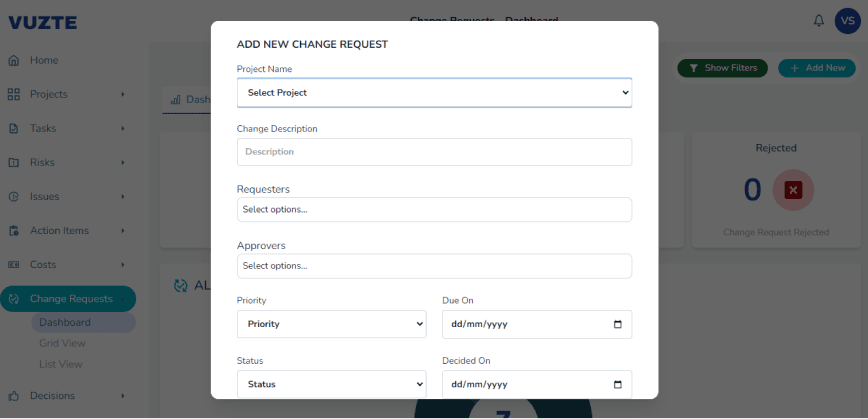Click the Issues icon in sidebar
The height and width of the screenshot is (419, 868).
14,196
